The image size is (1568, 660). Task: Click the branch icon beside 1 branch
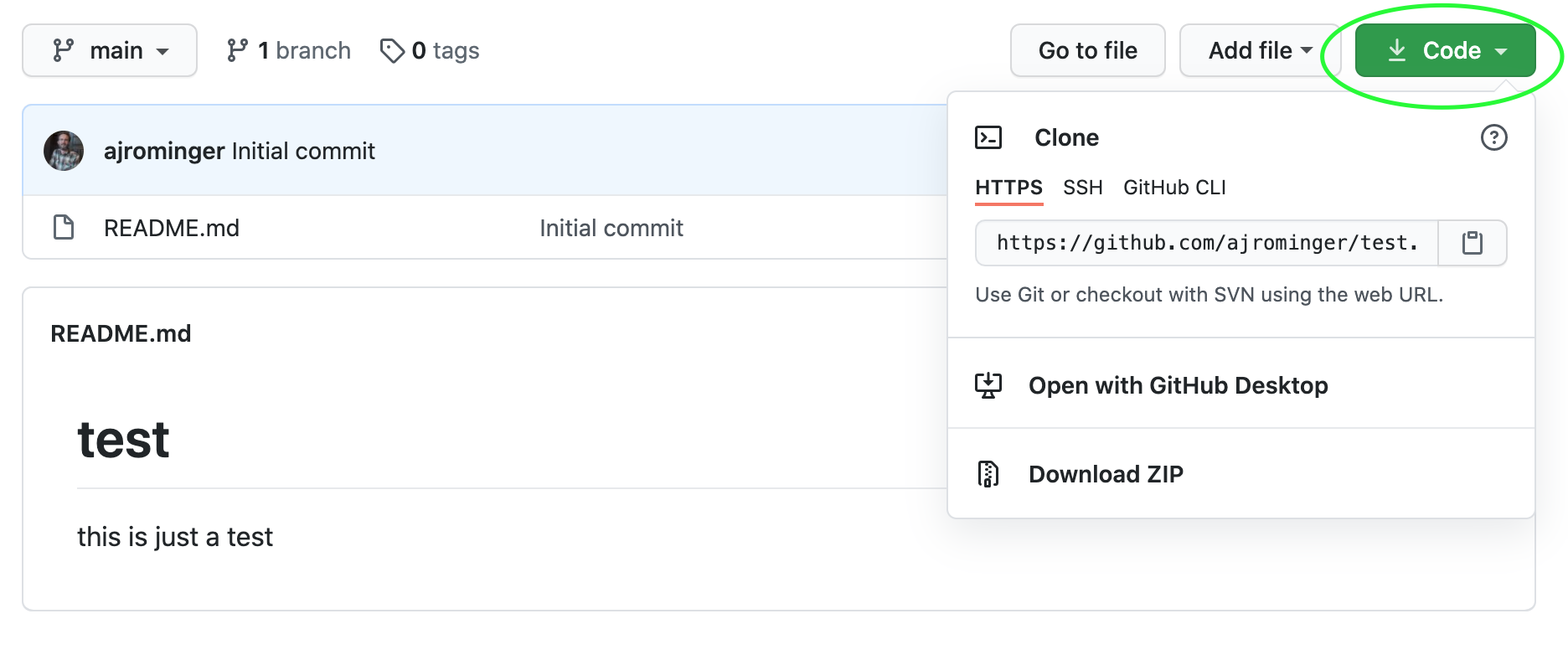237,51
